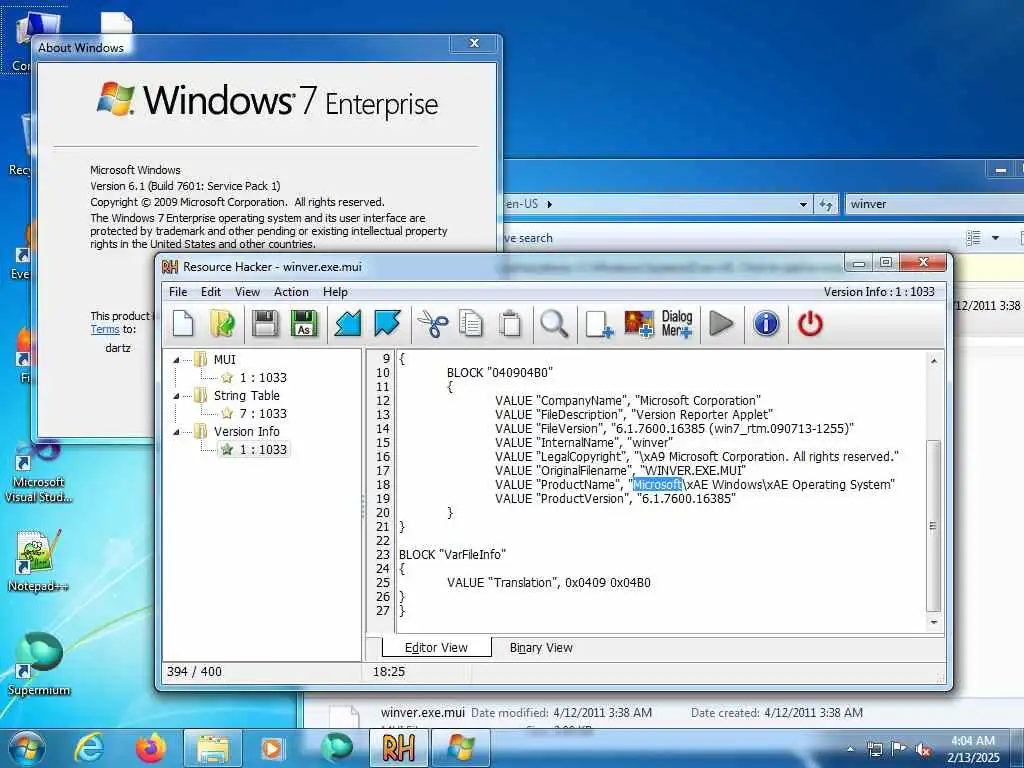Screen dimensions: 1024x768
Task: Click the "WINVER.EXE.MUI" OriginalFilename value
Action: coord(692,470)
